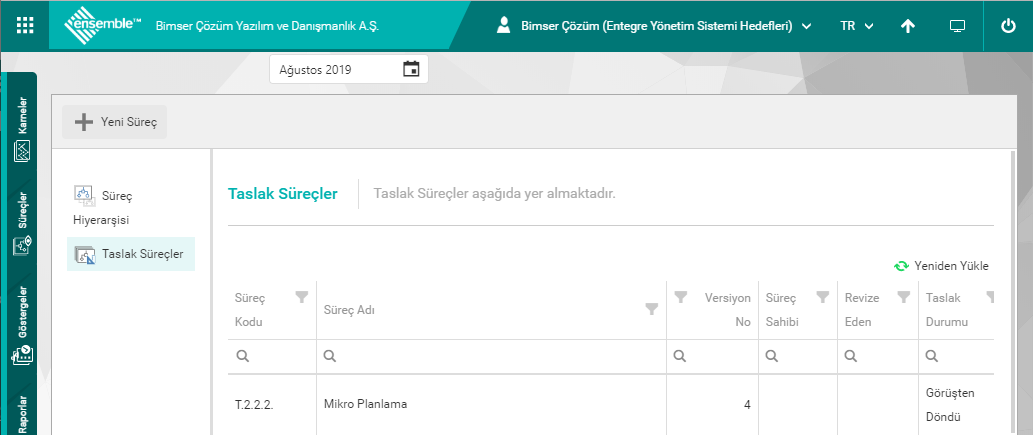Open filter for Versiyon No column

click(682, 297)
